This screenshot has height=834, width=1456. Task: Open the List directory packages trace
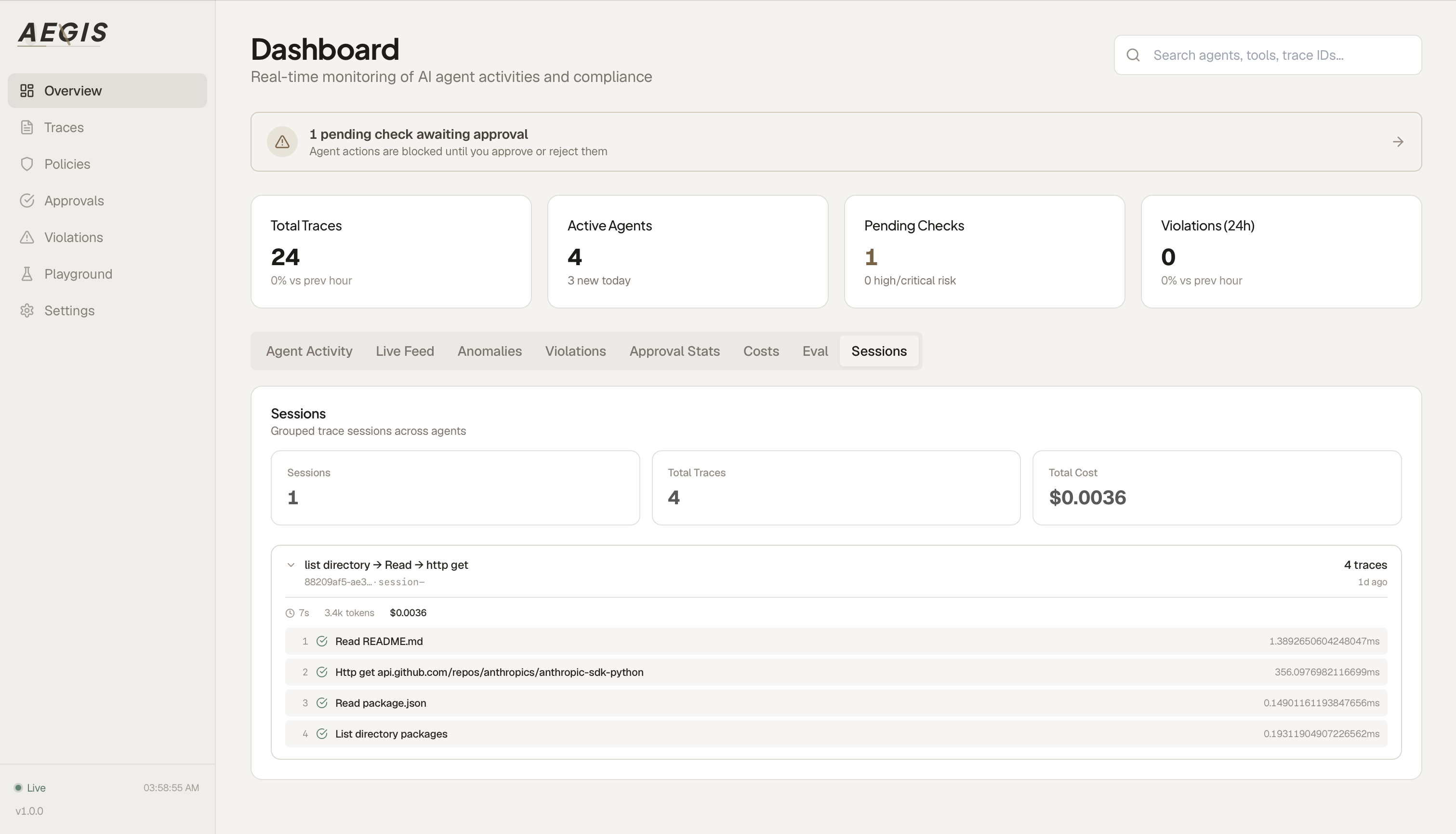point(391,734)
